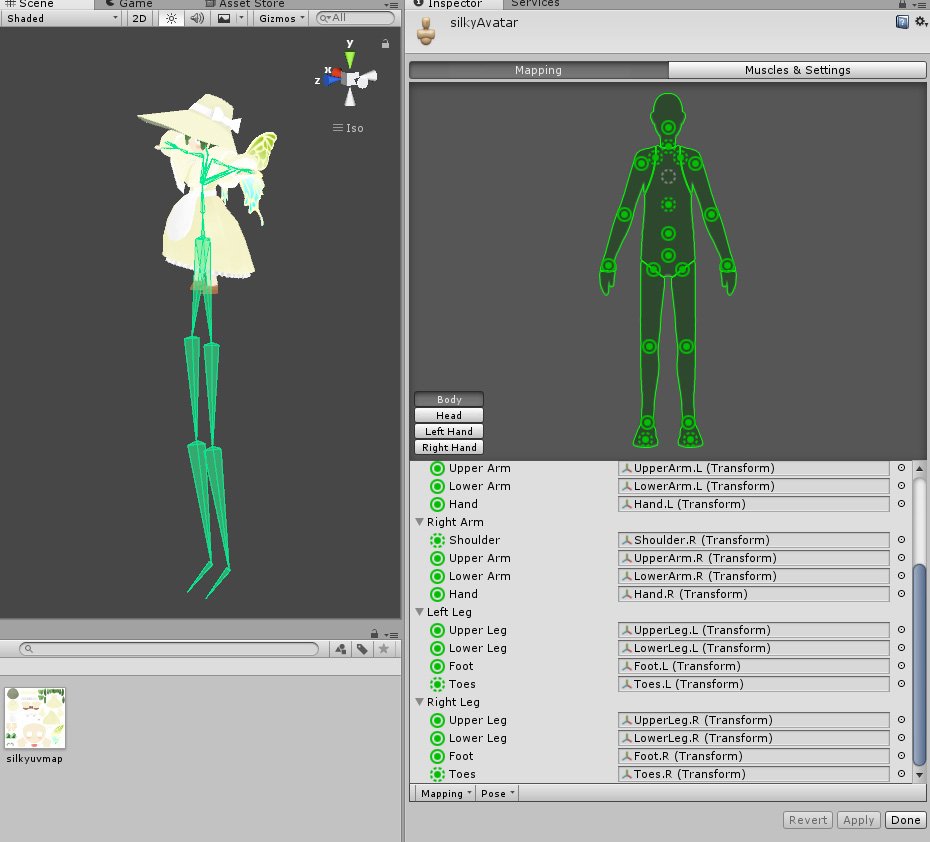
Task: Click bone list scrollbar thumb
Action: coord(919,664)
